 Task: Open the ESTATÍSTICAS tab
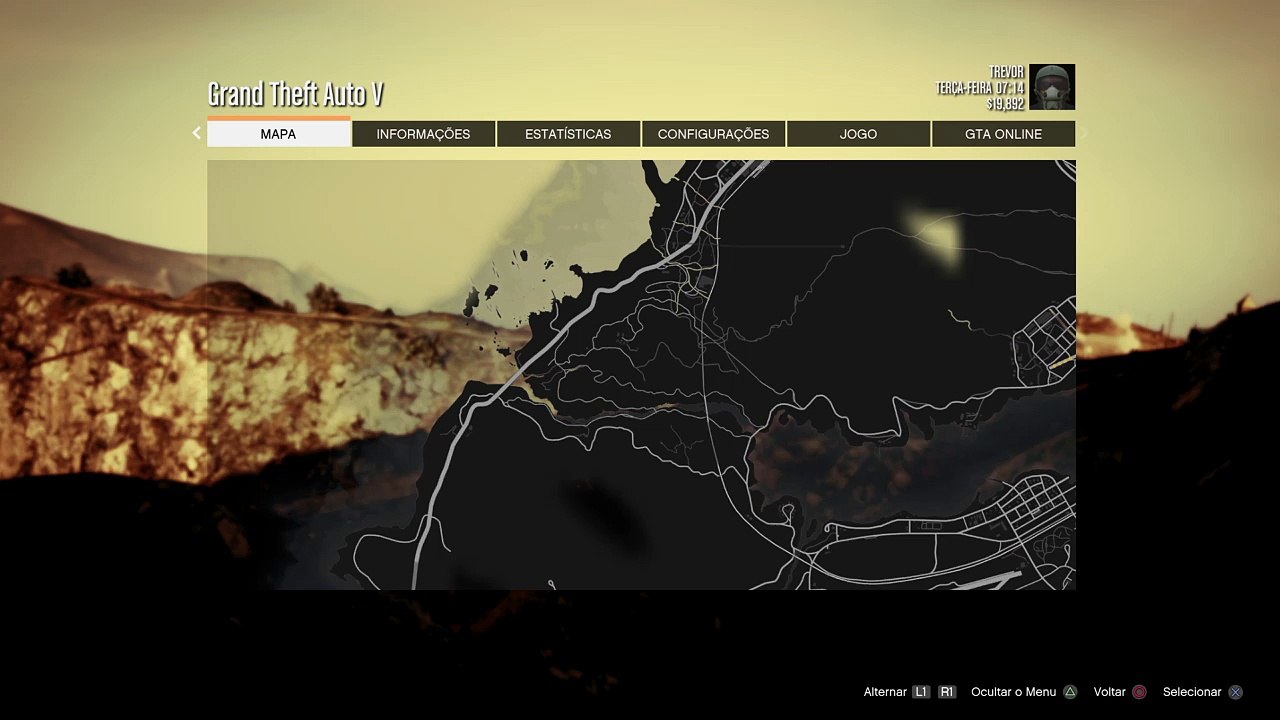(568, 134)
